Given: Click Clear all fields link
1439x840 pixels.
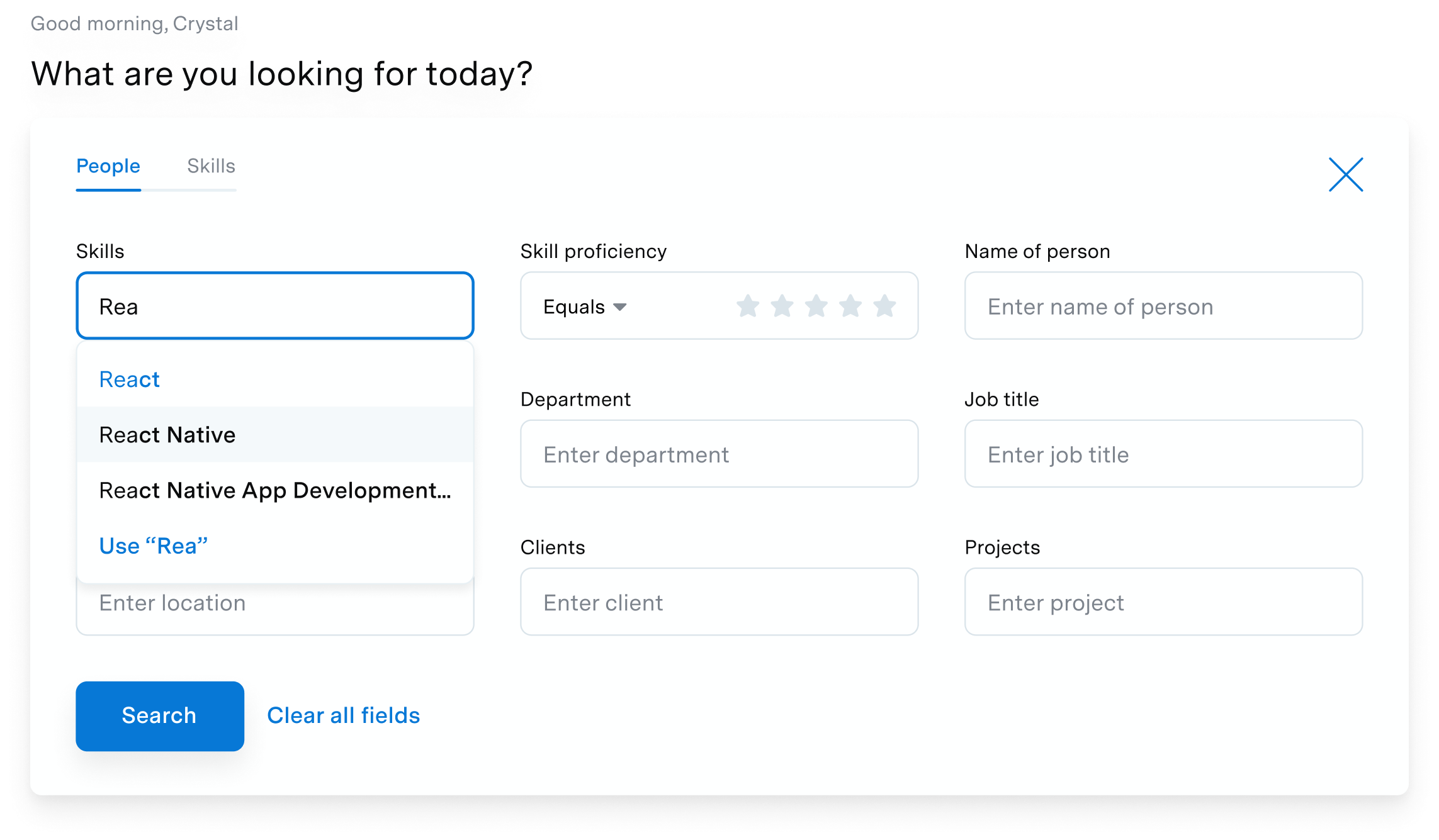Looking at the screenshot, I should click(344, 716).
